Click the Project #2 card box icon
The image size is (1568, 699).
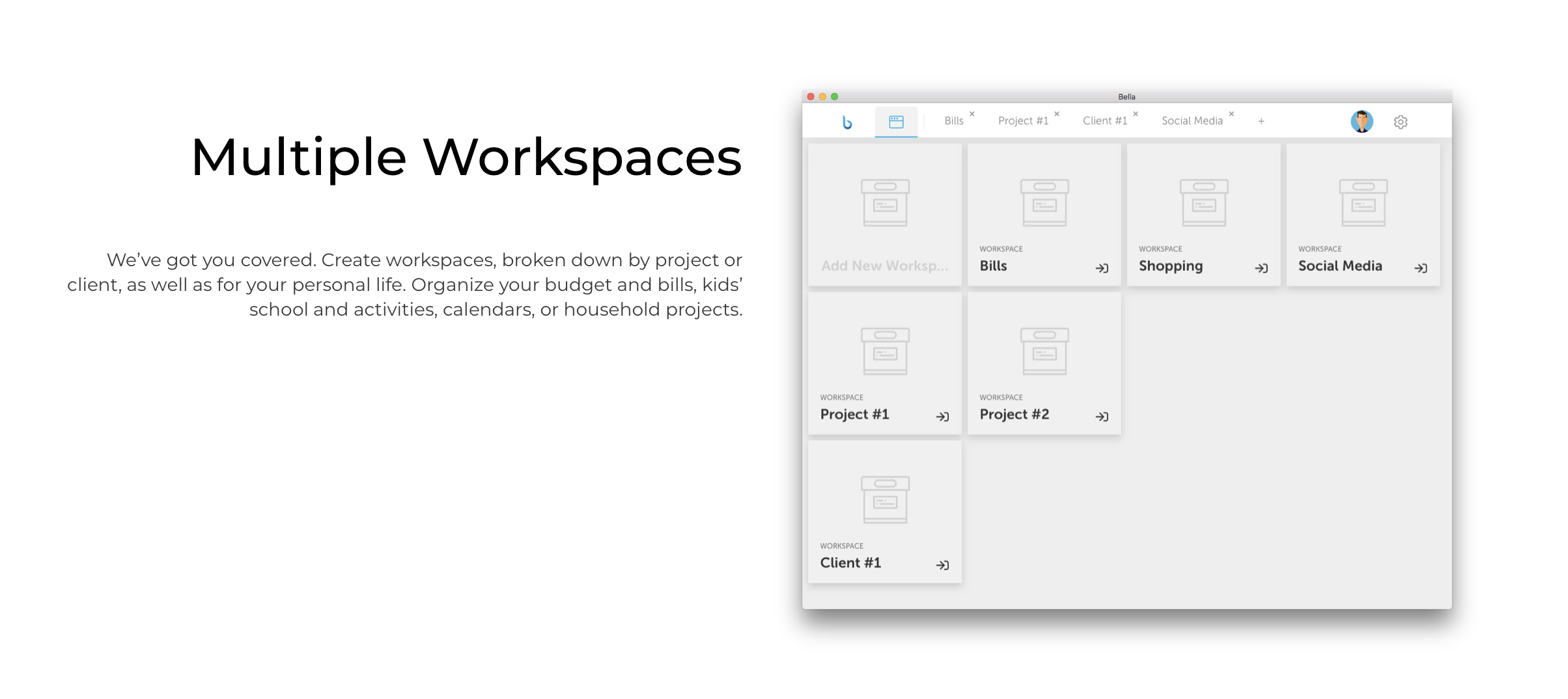tap(1044, 351)
